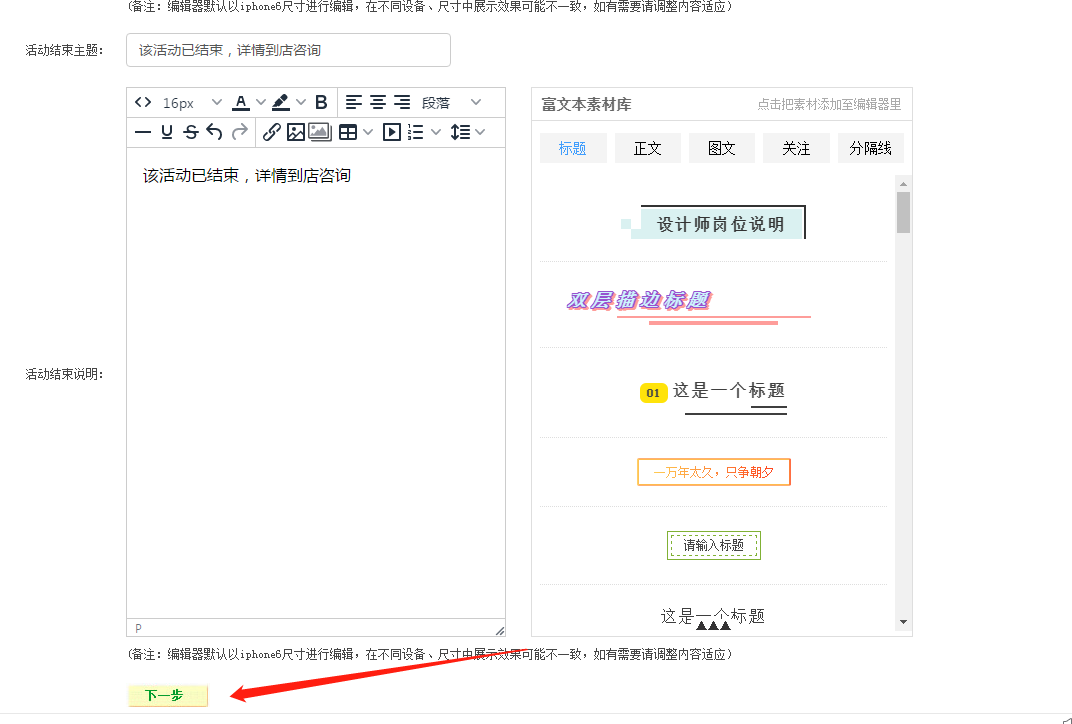The width and height of the screenshot is (1072, 724).
Task: Expand the 段落 paragraph style dropdown
Action: [451, 102]
